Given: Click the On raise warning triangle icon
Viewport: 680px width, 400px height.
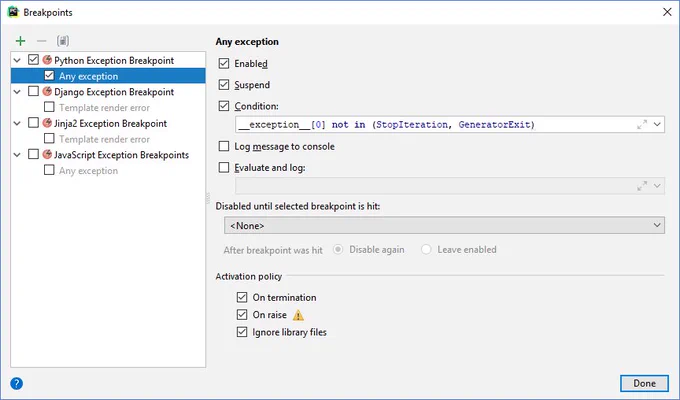Looking at the screenshot, I should coord(298,315).
